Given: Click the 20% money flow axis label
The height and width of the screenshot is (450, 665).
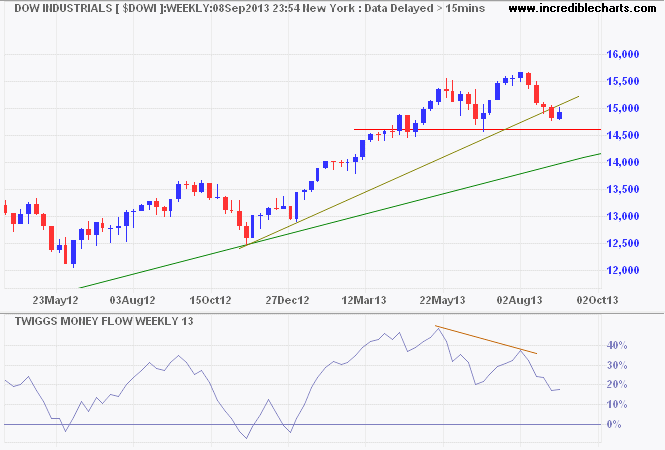Looking at the screenshot, I should click(x=617, y=385).
